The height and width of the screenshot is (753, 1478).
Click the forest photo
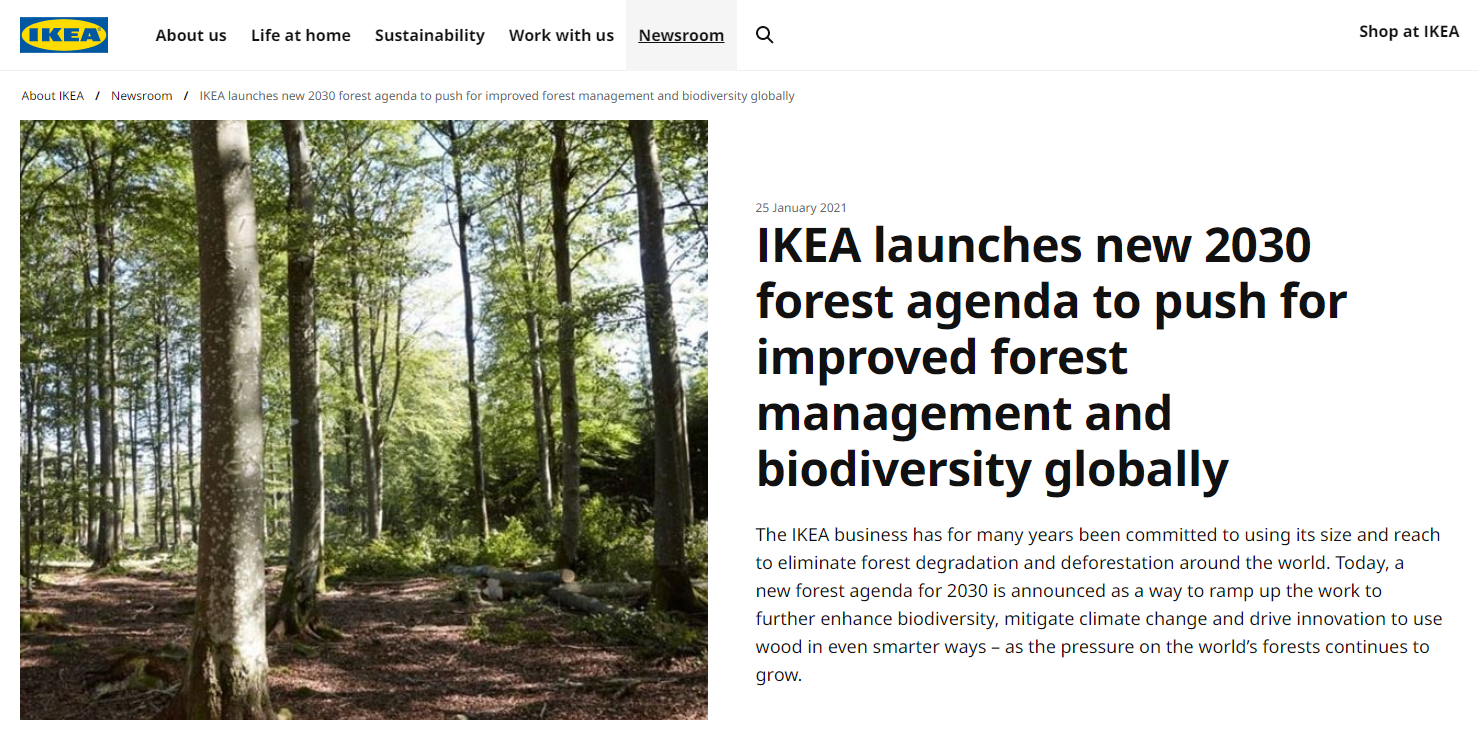[364, 420]
